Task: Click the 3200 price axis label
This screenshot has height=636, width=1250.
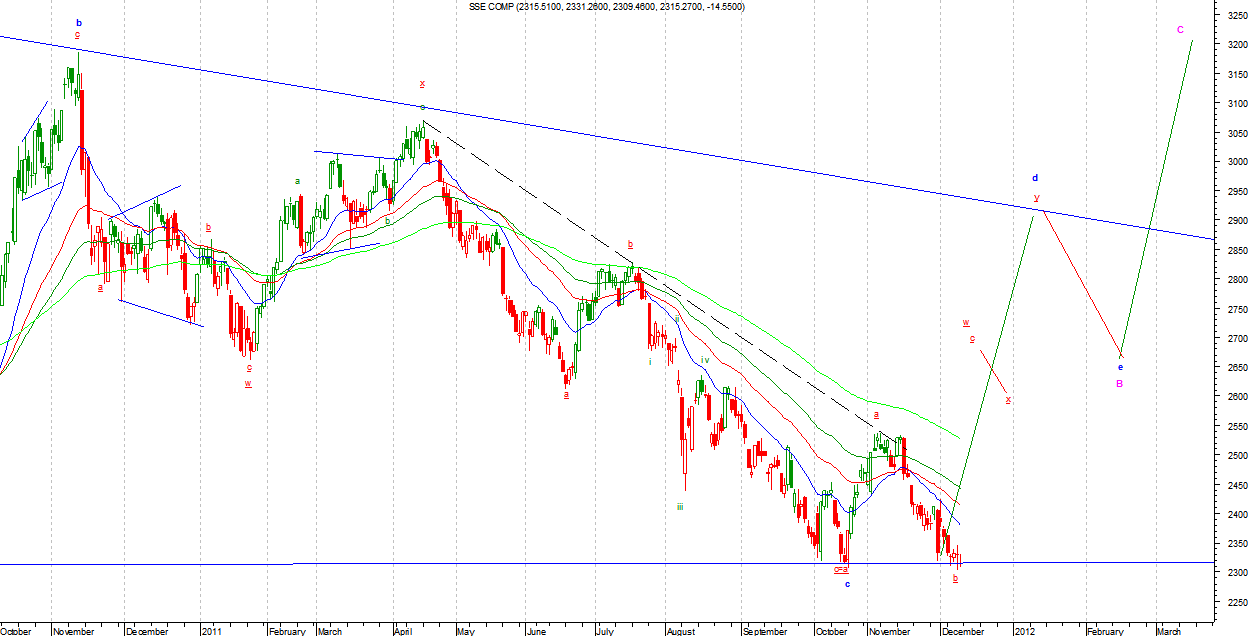Action: click(1235, 45)
